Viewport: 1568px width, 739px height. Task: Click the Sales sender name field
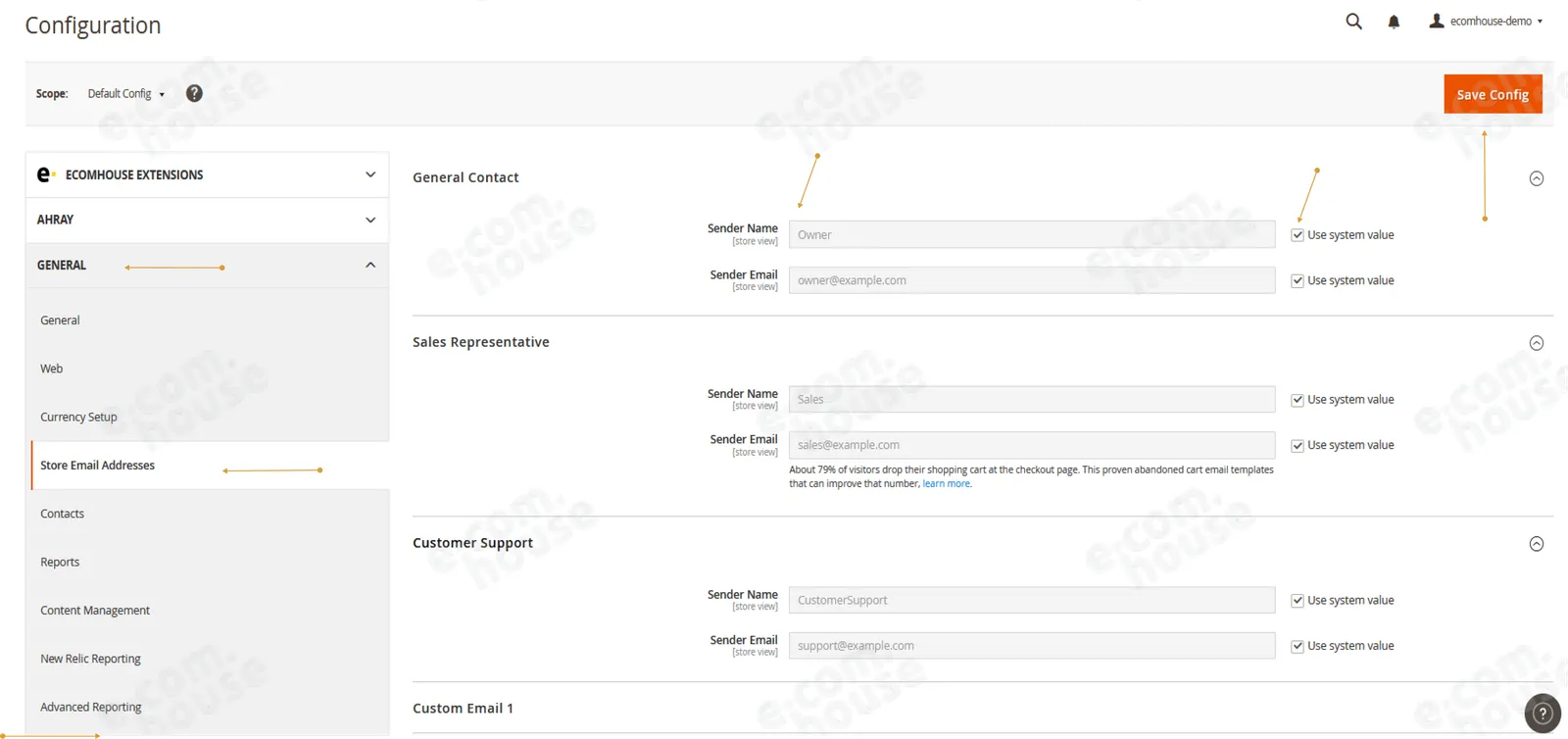tap(1032, 400)
